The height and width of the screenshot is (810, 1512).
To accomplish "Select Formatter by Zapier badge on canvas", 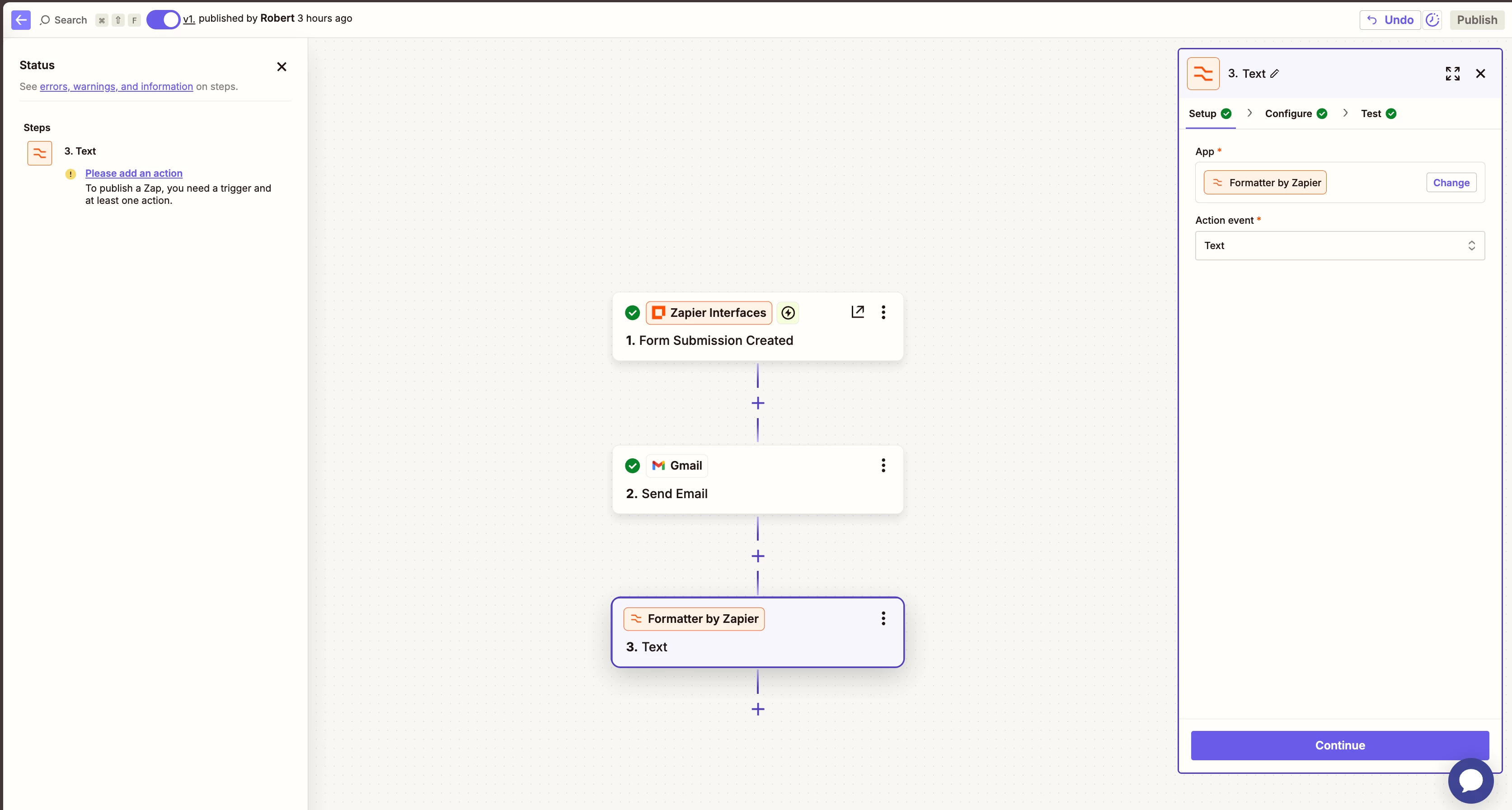I will tap(694, 619).
